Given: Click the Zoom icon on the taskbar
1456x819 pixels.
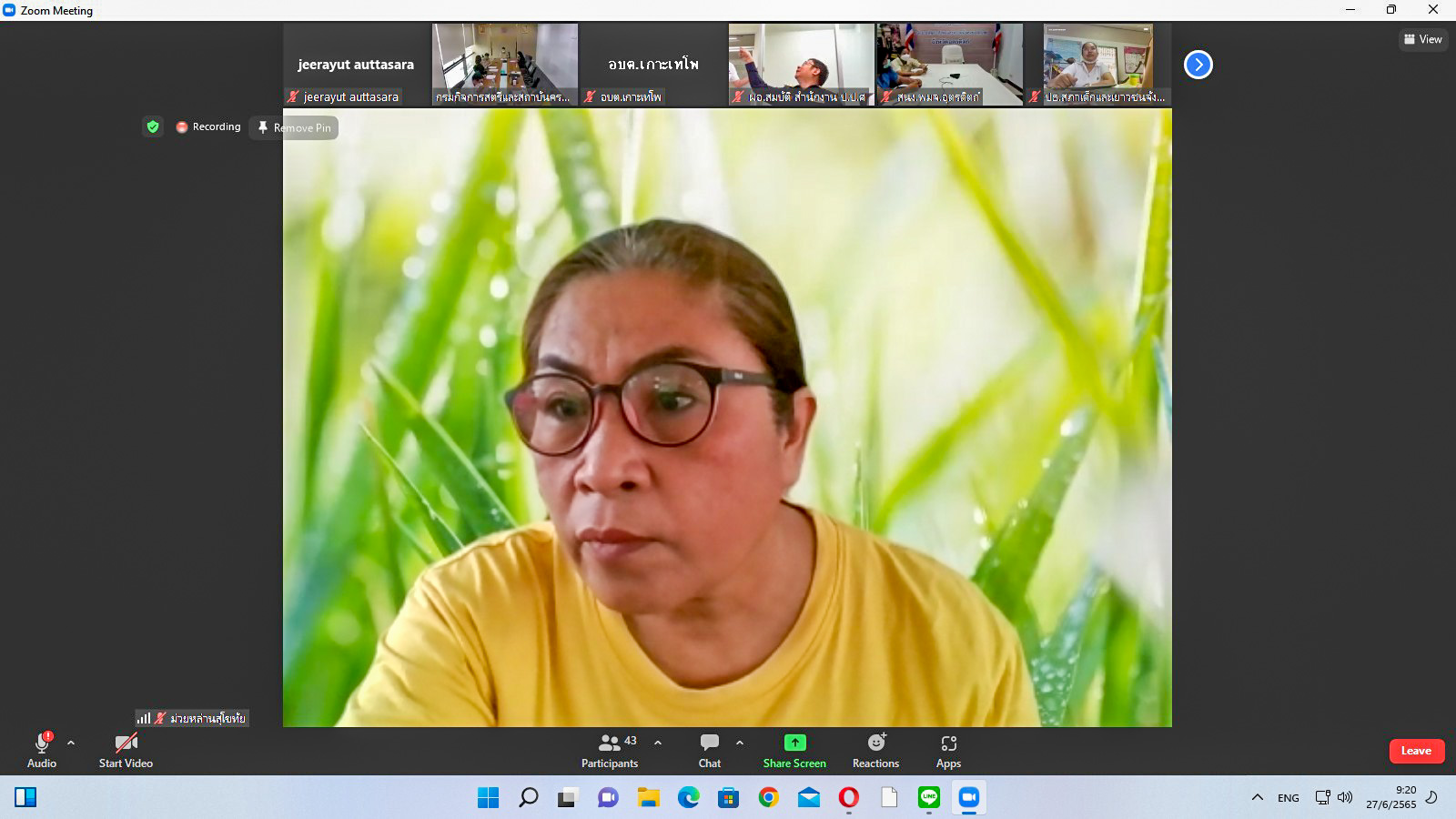Looking at the screenshot, I should coord(969,798).
